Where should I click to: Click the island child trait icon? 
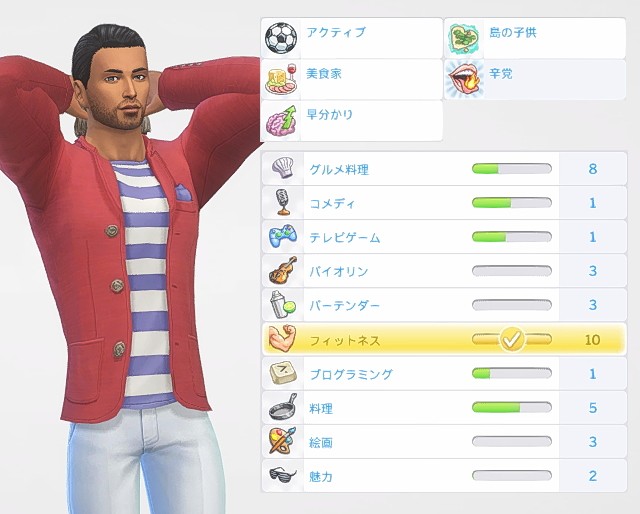464,40
